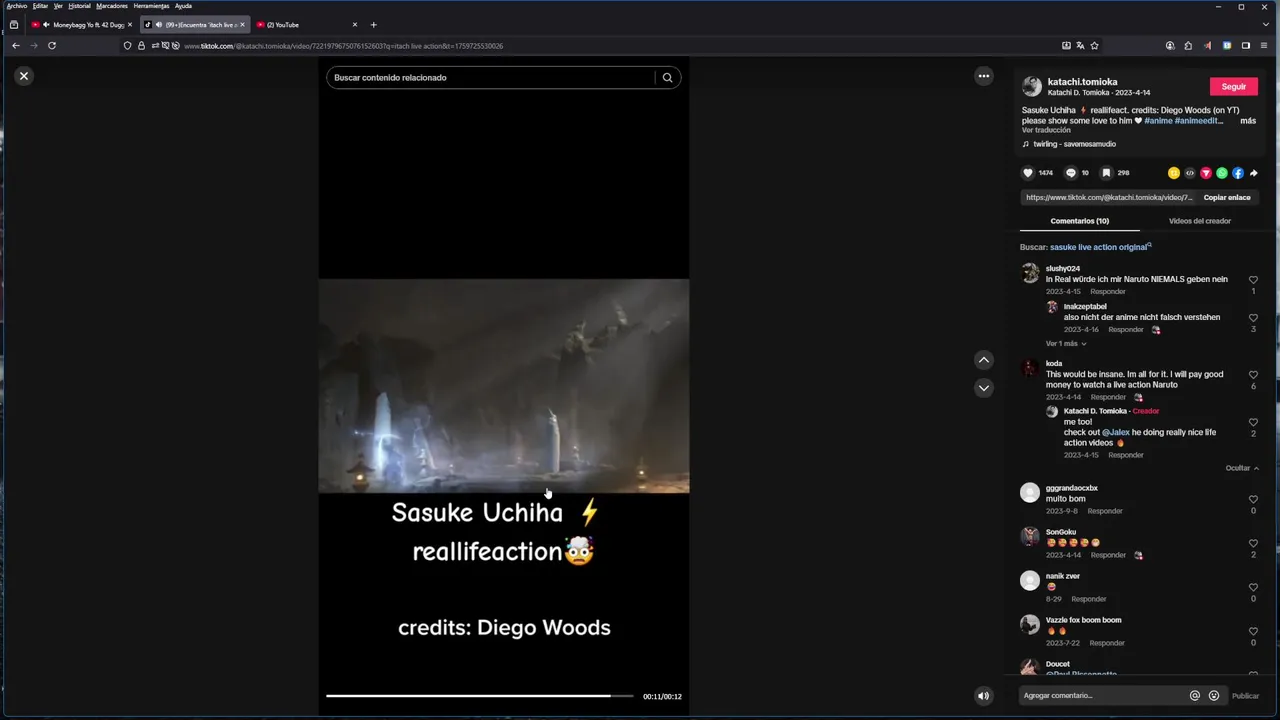1280x720 pixels.
Task: Click the red send-to-friends icon
Action: click(x=1206, y=173)
